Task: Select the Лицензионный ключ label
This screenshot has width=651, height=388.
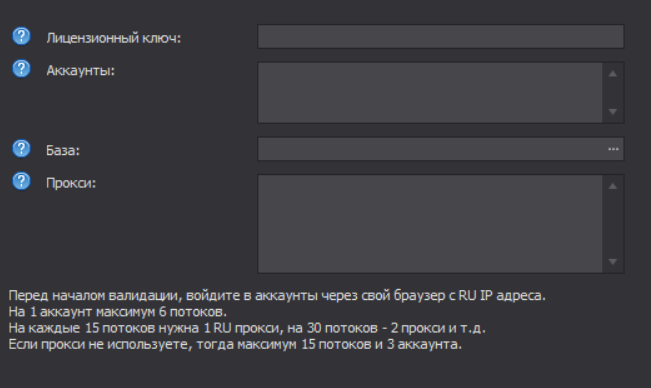Action: (x=114, y=38)
